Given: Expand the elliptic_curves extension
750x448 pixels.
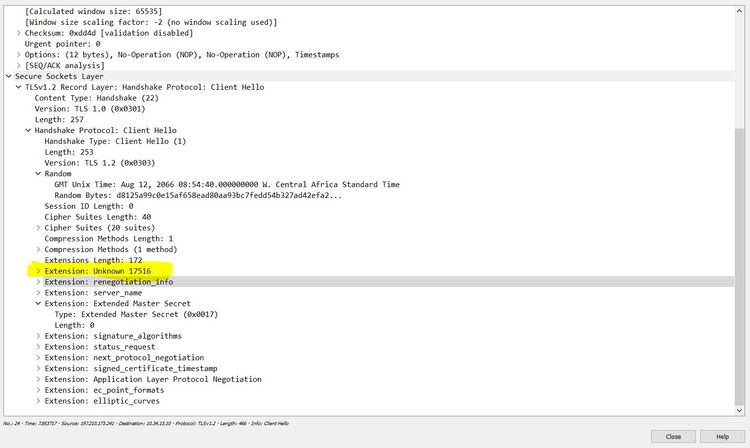Looking at the screenshot, I should 38,401.
